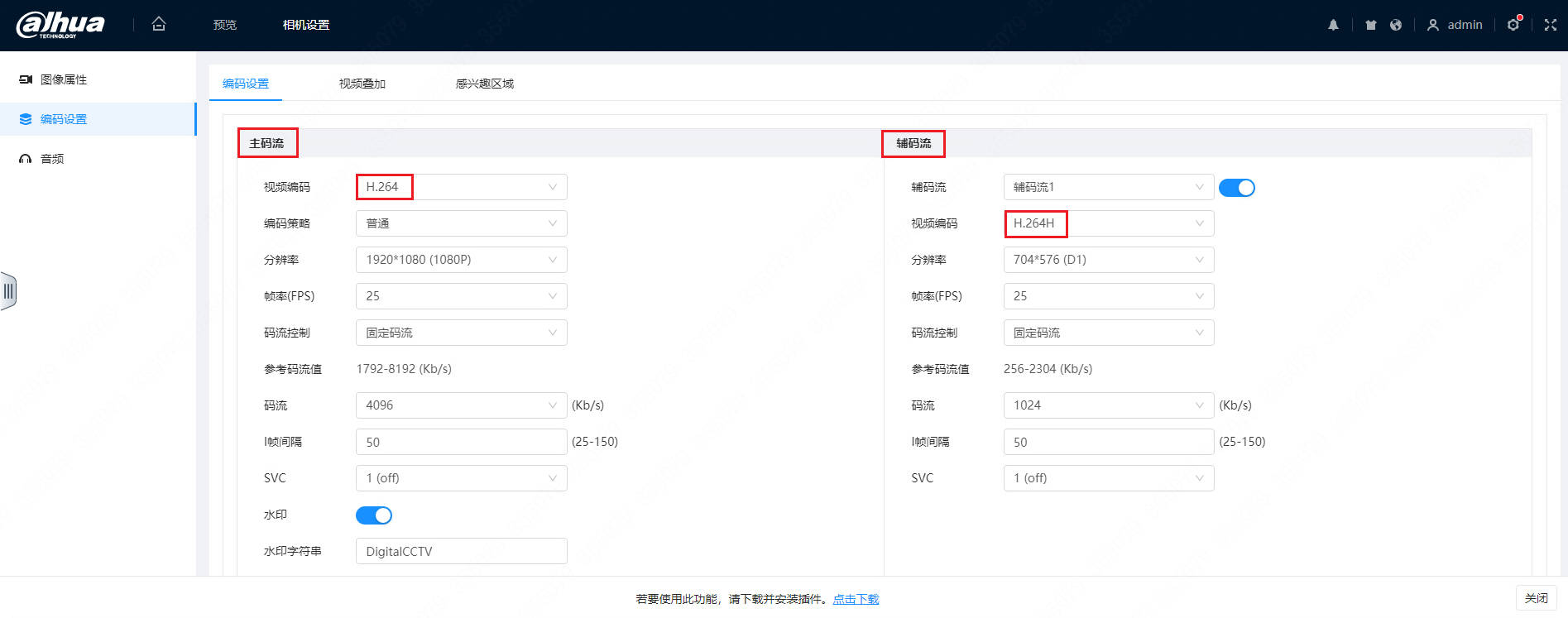Open the alarm bell notifications
This screenshot has height=618, width=1568.
(1333, 25)
